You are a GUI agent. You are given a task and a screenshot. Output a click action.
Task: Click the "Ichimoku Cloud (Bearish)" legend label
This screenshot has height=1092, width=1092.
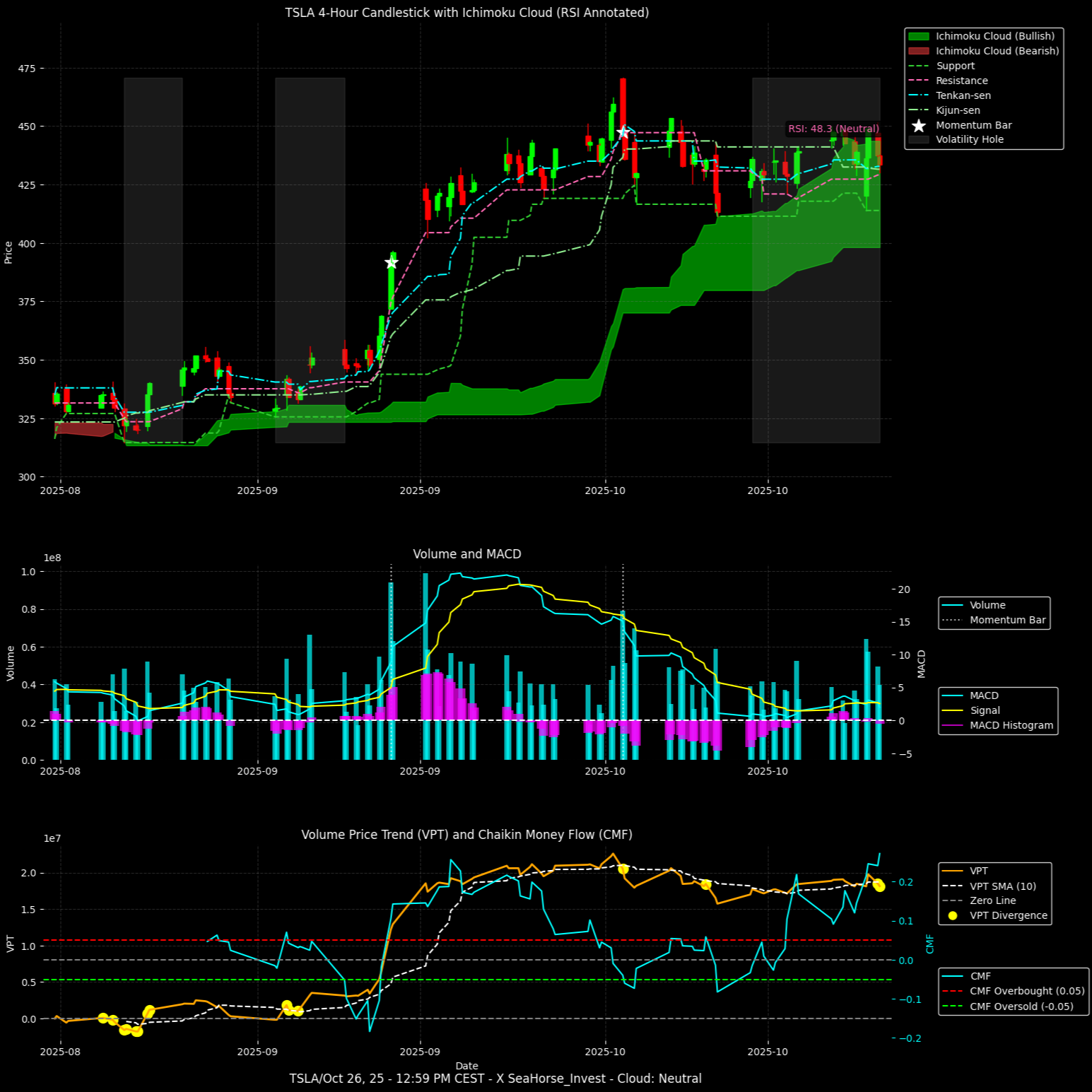pos(997,51)
